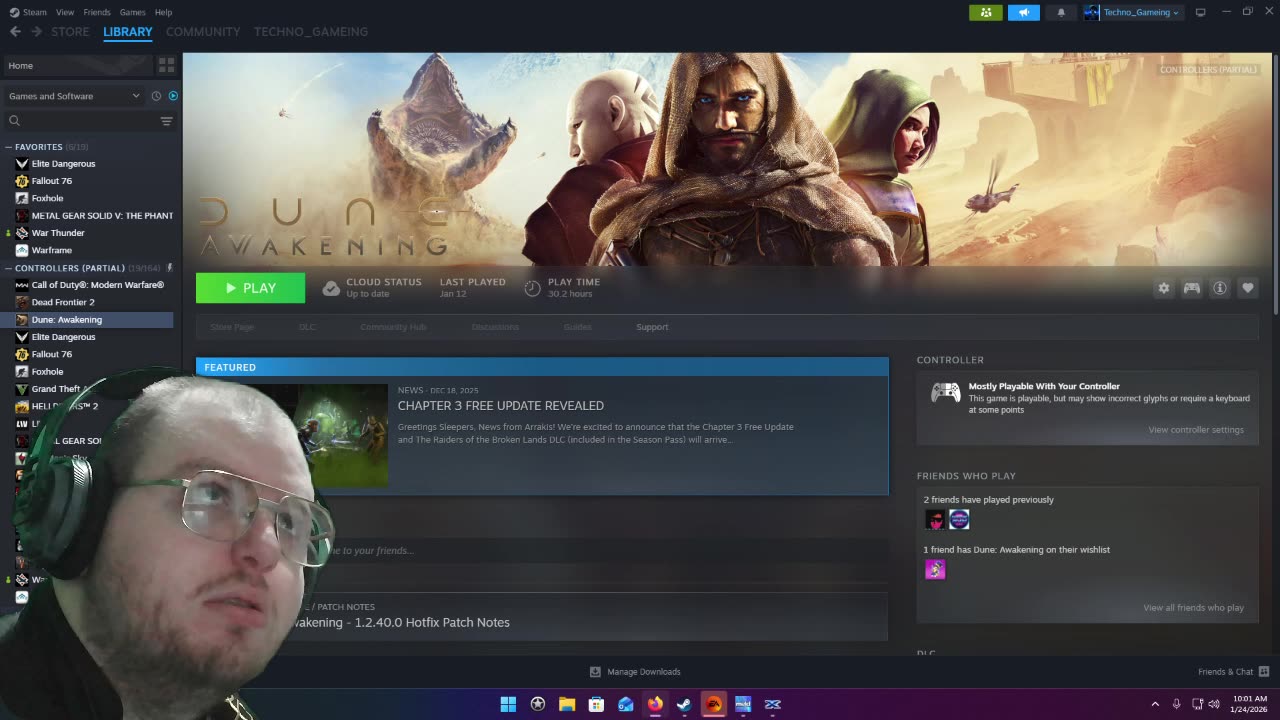Click the green PLAY button
This screenshot has height=720, width=1280.
pos(250,288)
